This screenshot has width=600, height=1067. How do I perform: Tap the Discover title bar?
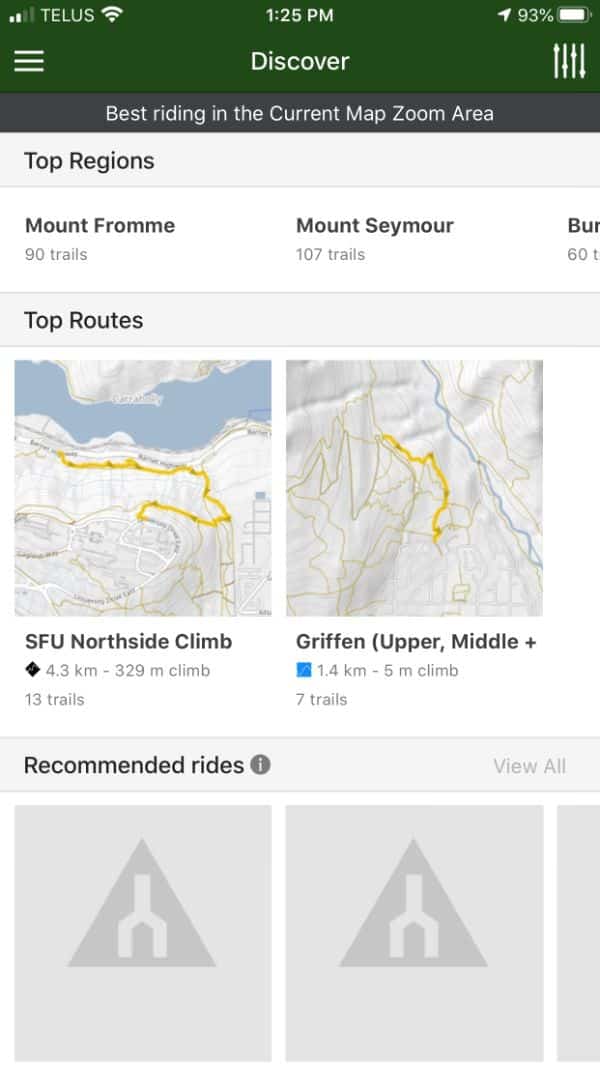300,61
